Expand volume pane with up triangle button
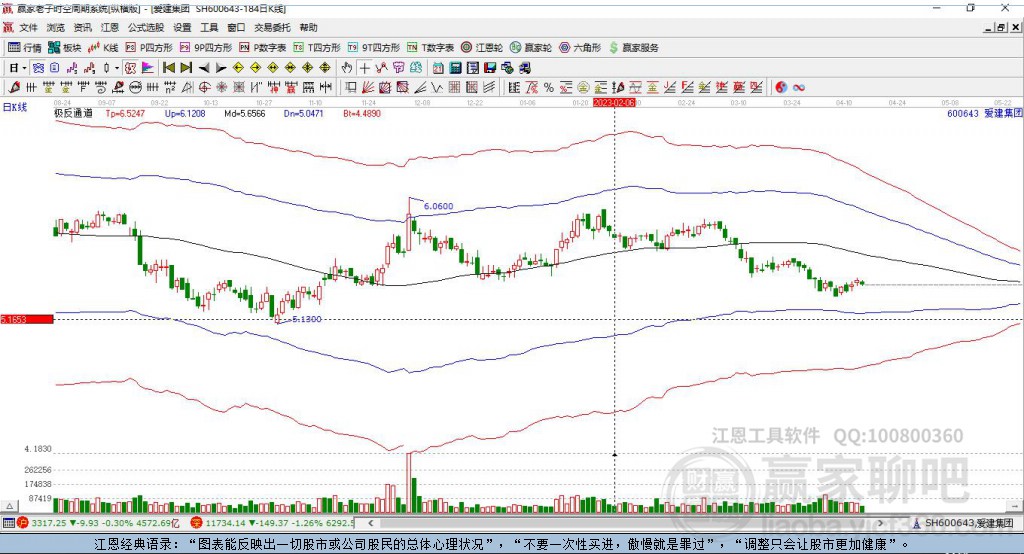The width and height of the screenshot is (1024, 554). (9, 506)
